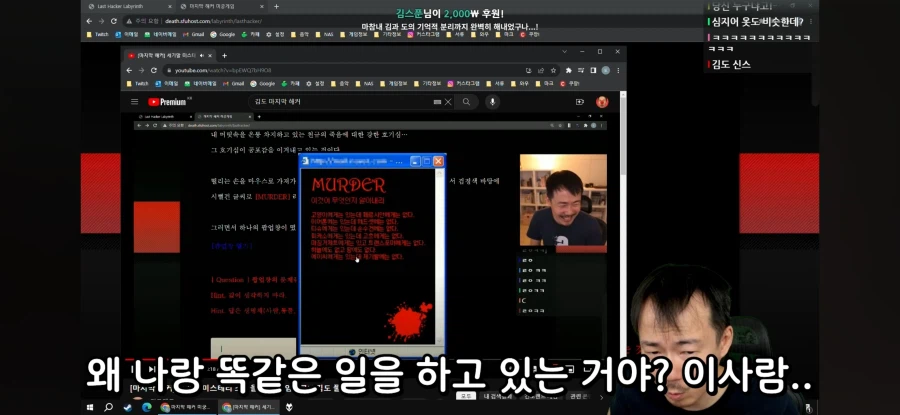Open the Gmail bookmark in YouTube window
This screenshot has height=415, width=900.
coord(233,83)
